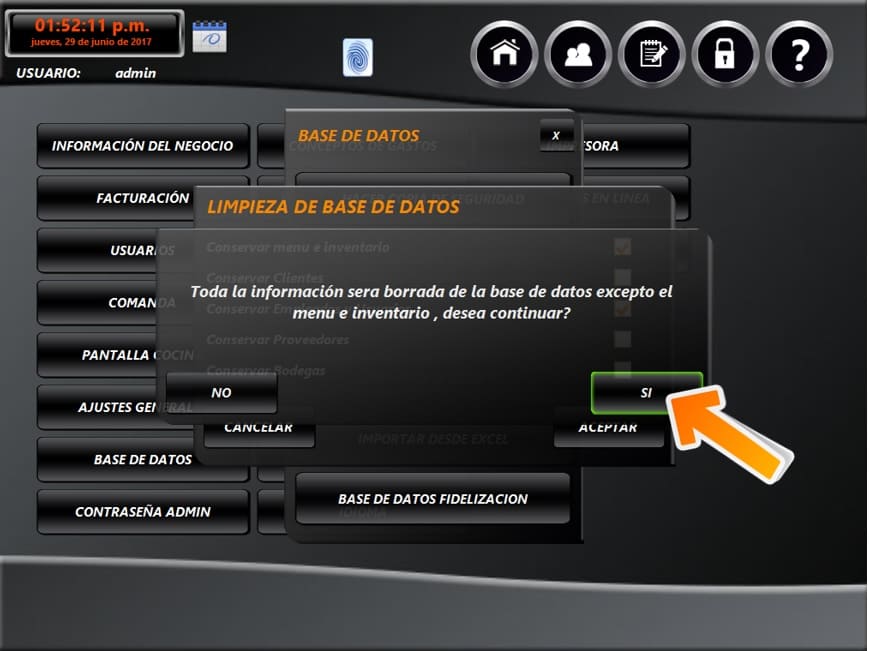Toggle the Conservar Bodegas checkbox
Screen dimensions: 869x651
622,368
